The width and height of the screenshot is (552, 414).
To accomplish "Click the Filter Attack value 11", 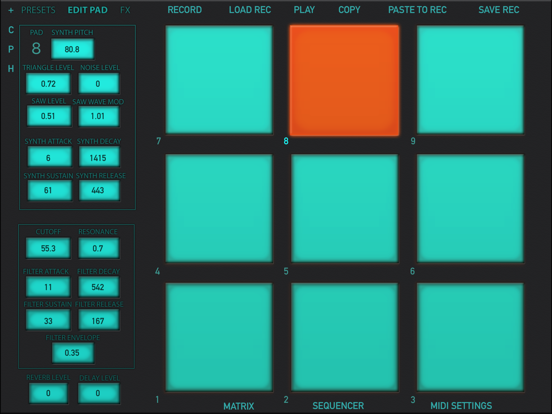I will 48,287.
